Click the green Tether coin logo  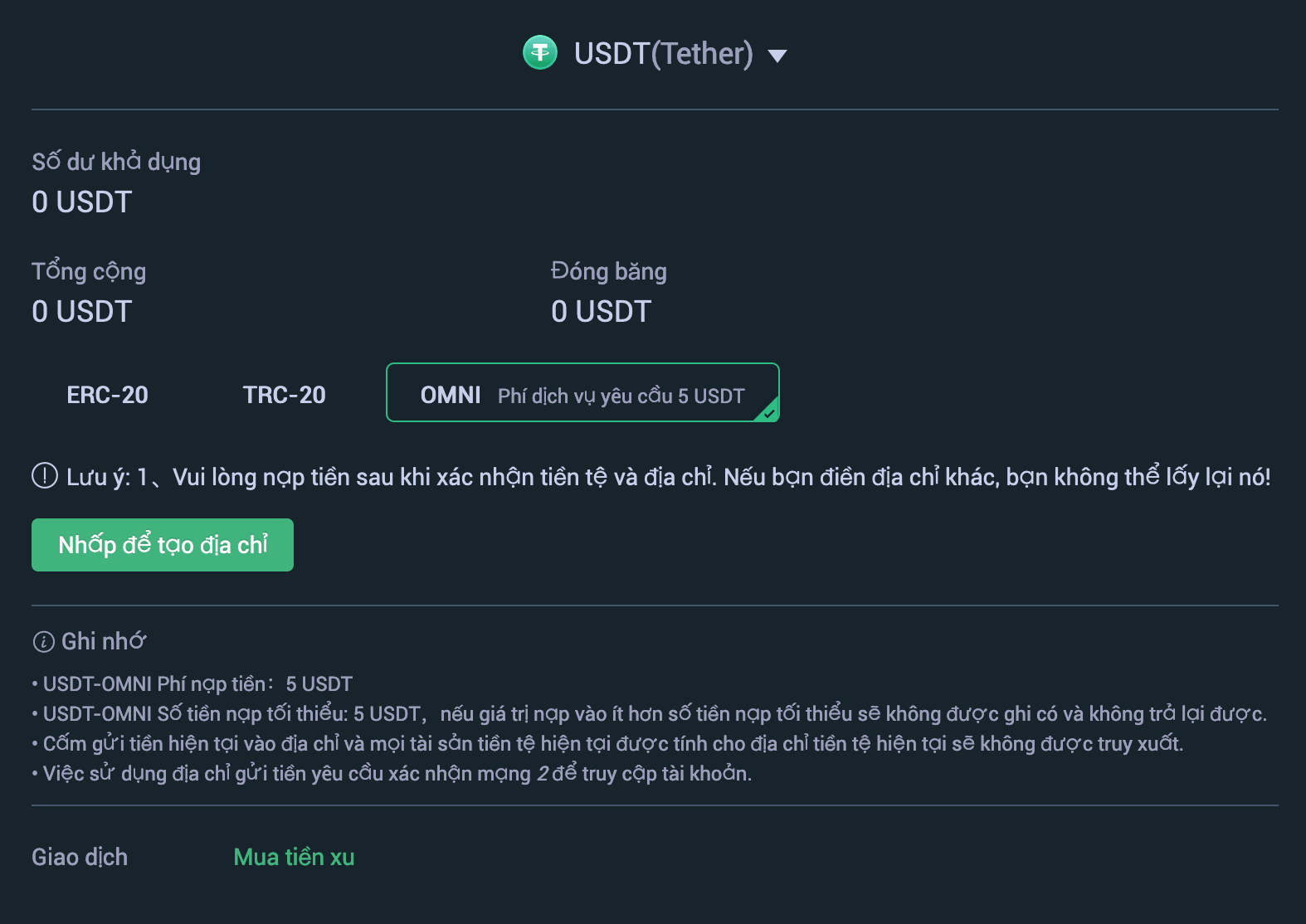(540, 53)
